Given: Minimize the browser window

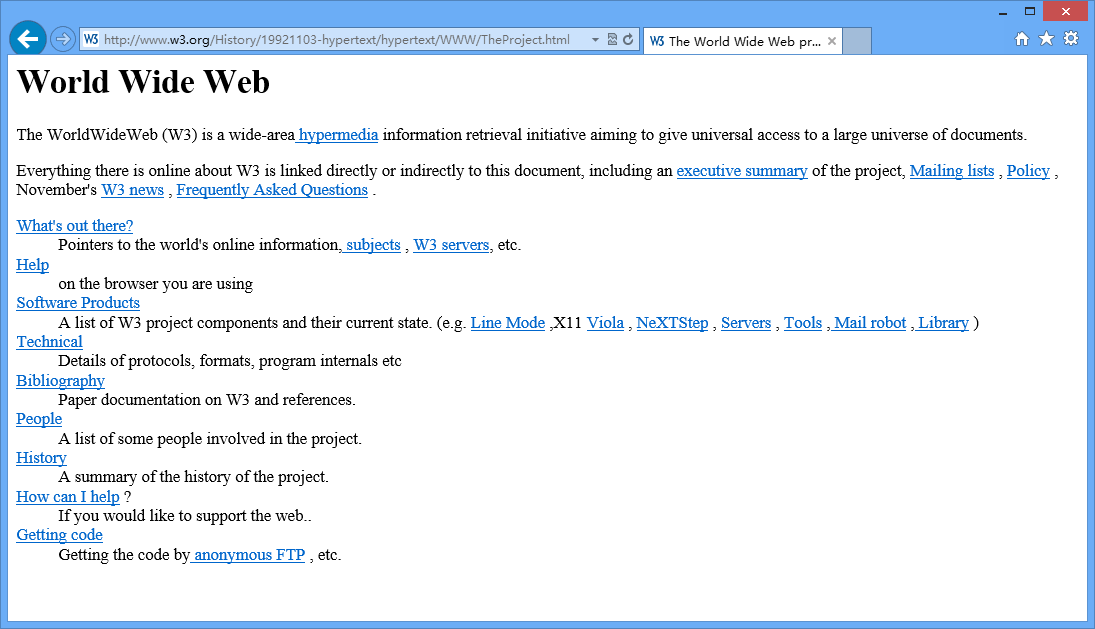Looking at the screenshot, I should point(1003,12).
